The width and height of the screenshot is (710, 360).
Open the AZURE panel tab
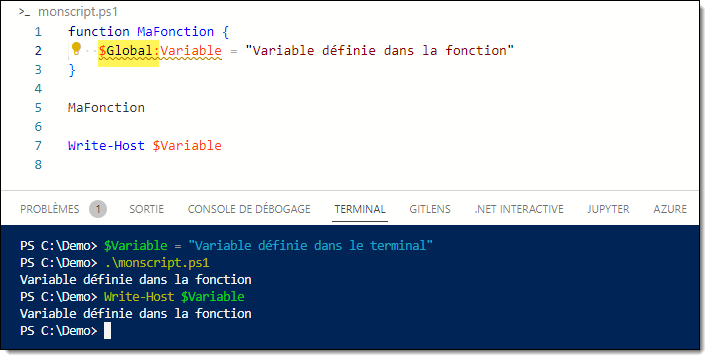(x=670, y=209)
